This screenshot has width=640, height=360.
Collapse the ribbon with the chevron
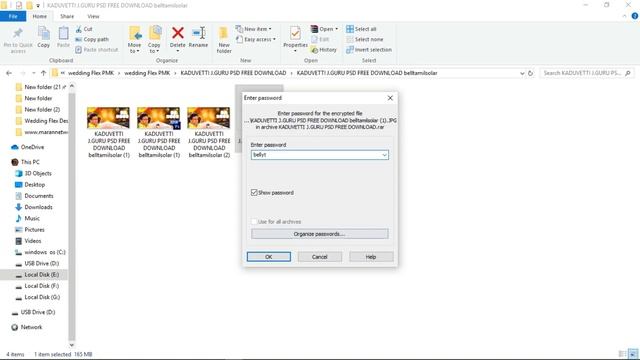click(x=624, y=16)
